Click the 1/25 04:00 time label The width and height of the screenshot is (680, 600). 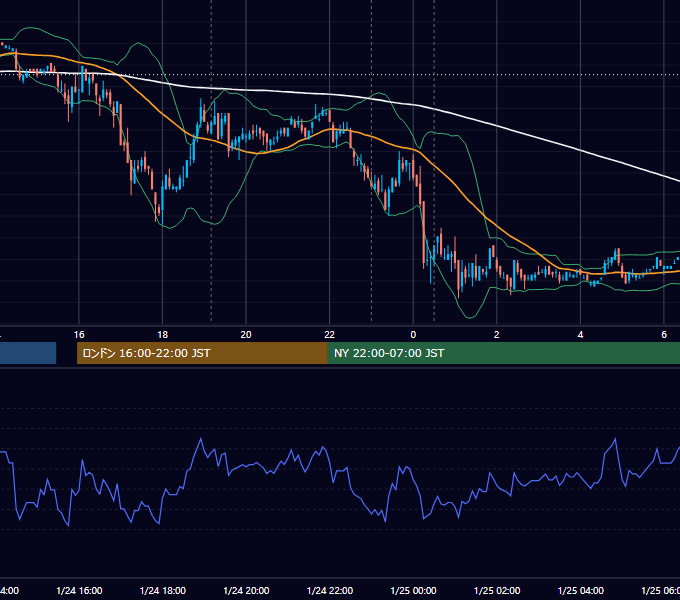580,590
